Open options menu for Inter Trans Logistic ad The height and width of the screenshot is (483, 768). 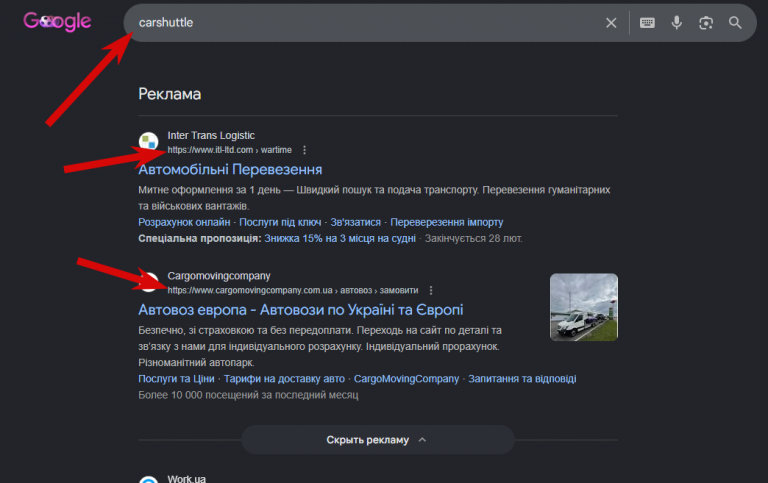(305, 150)
